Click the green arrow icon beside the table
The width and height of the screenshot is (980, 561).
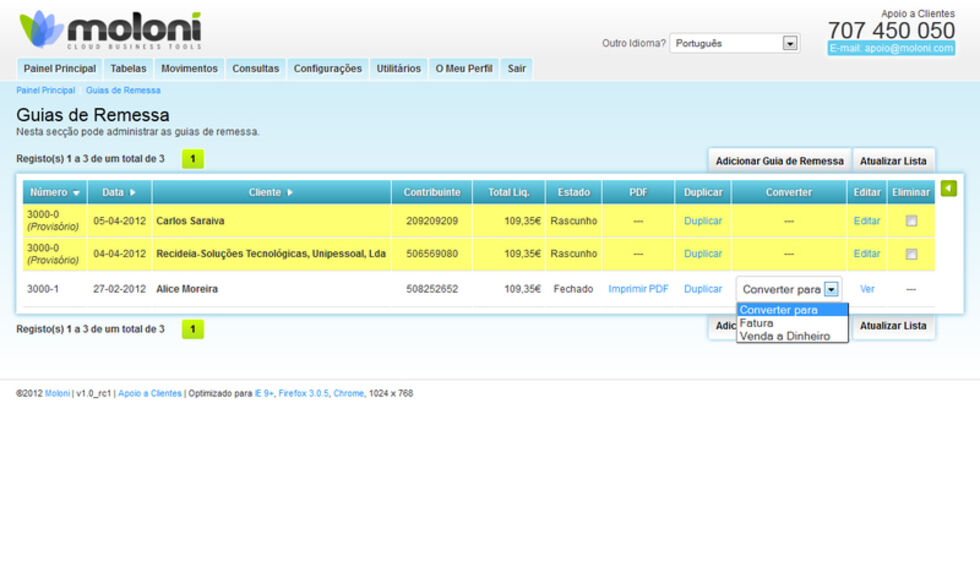point(948,188)
